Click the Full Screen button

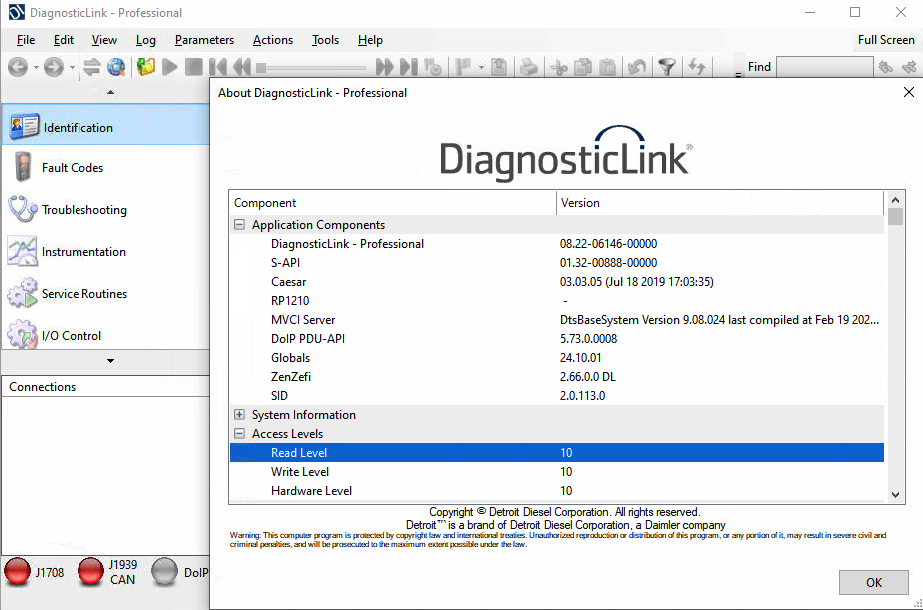(886, 40)
